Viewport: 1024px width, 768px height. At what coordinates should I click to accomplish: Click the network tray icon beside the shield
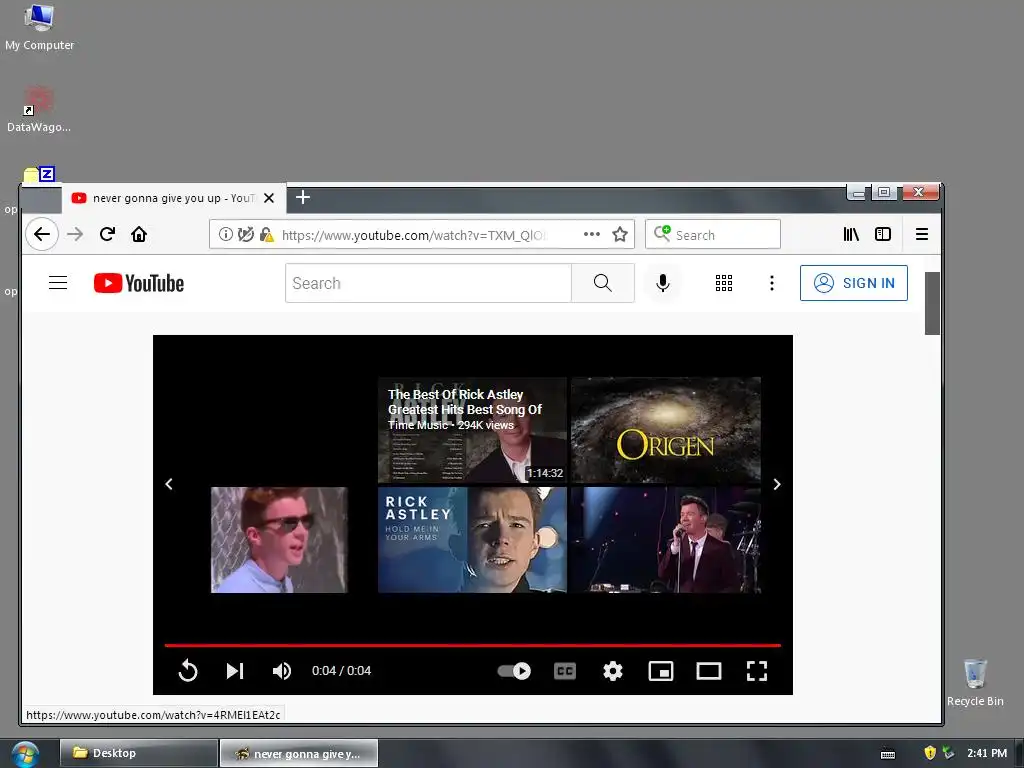pos(948,753)
